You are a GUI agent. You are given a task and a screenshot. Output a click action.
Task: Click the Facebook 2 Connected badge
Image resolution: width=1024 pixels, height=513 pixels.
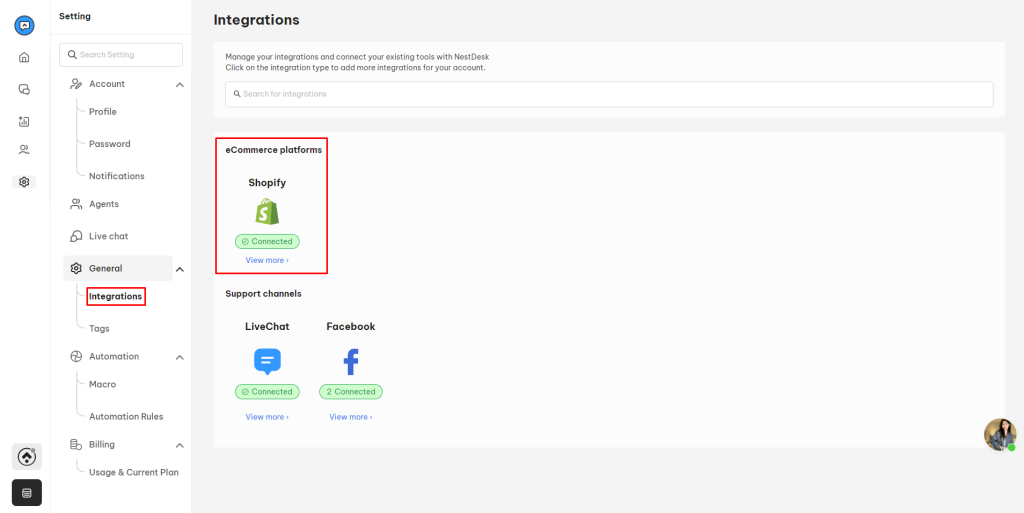[x=351, y=392]
